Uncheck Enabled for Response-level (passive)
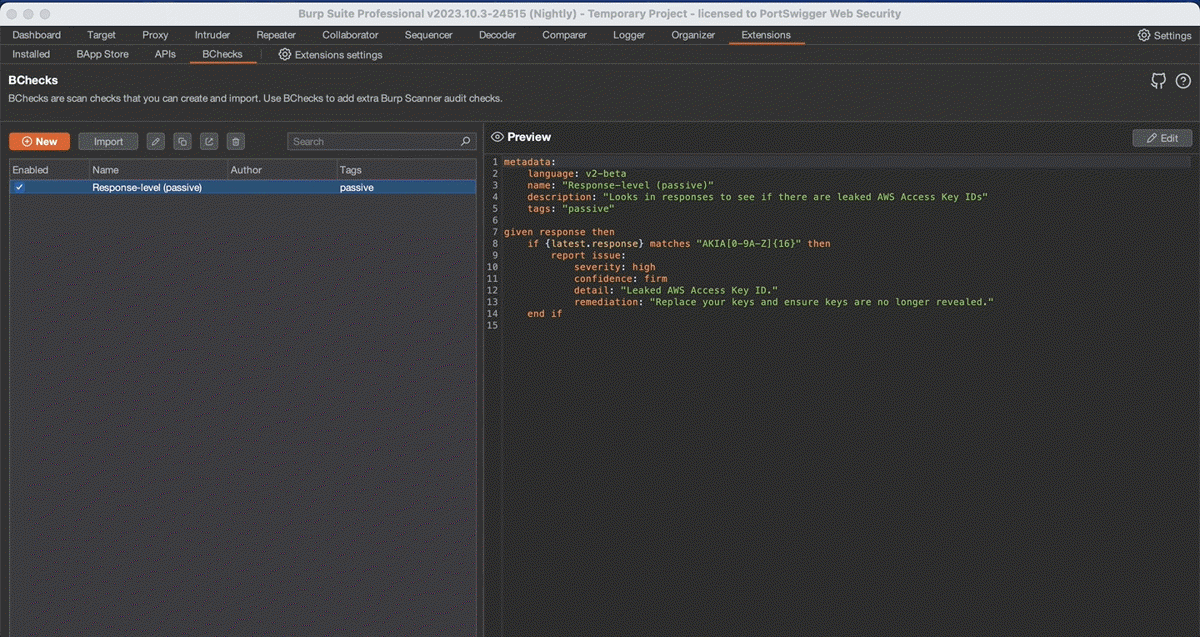 (19, 187)
